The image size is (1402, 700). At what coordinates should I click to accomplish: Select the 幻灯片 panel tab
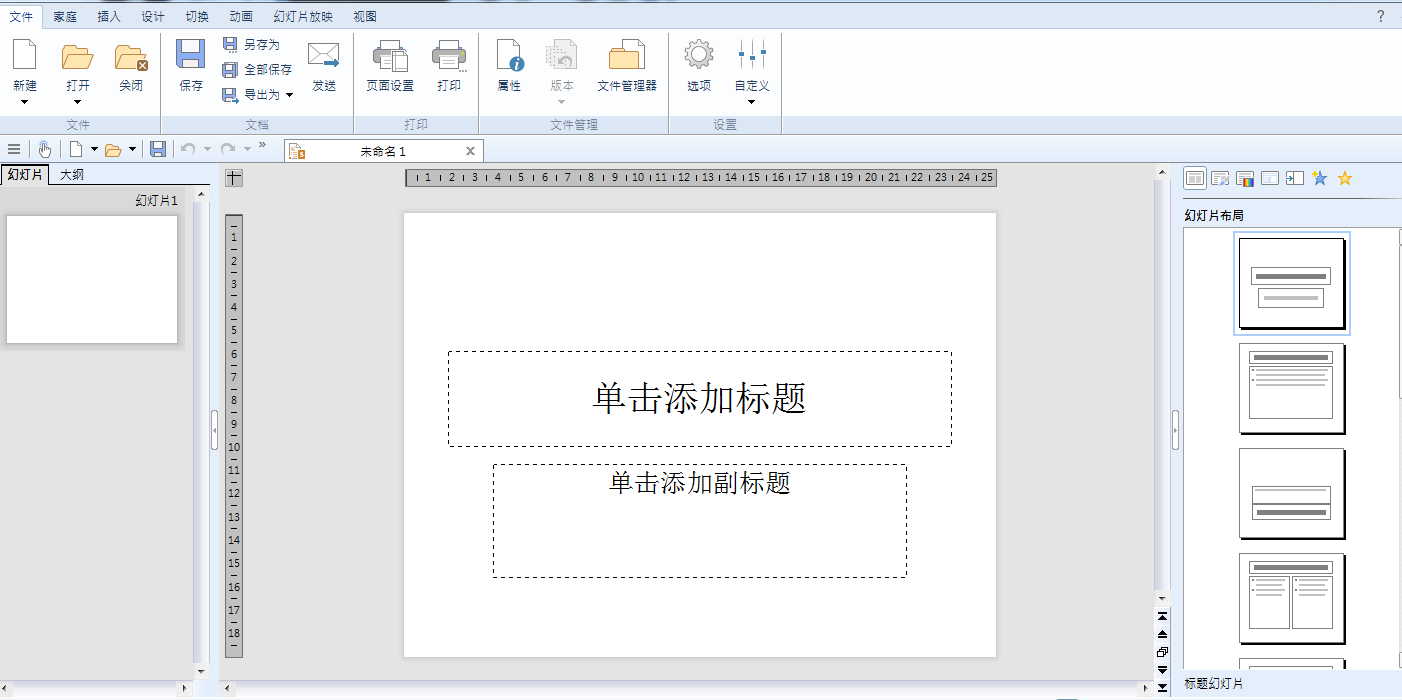[24, 174]
